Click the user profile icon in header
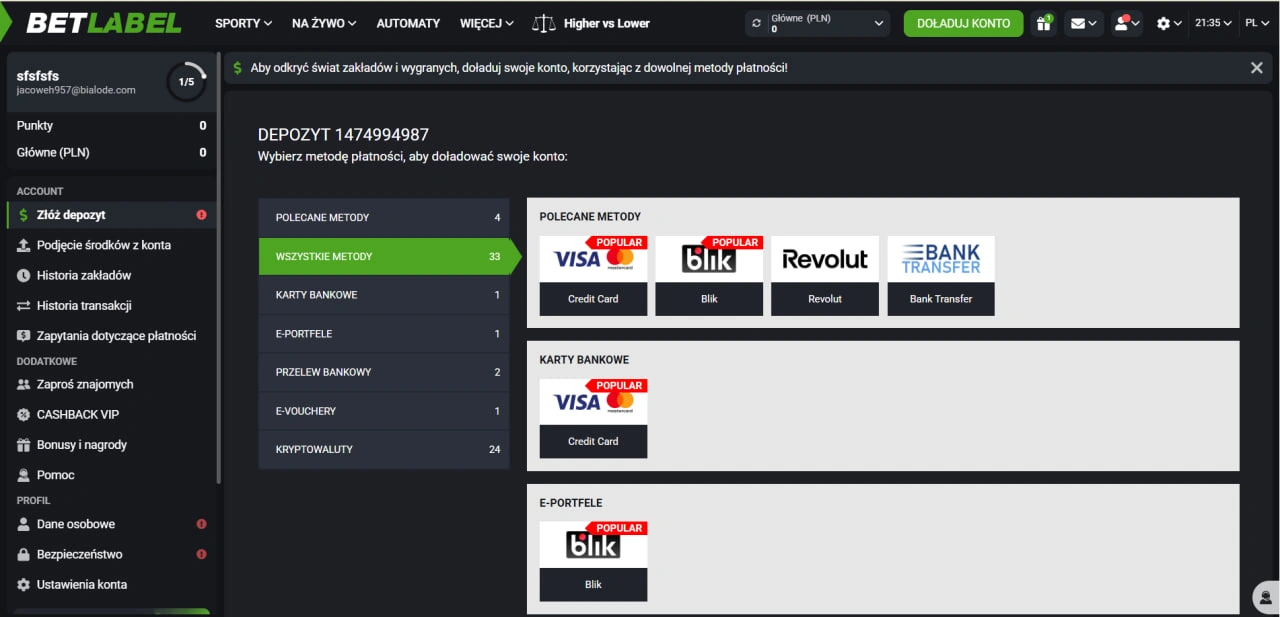1280x617 pixels. (1127, 23)
